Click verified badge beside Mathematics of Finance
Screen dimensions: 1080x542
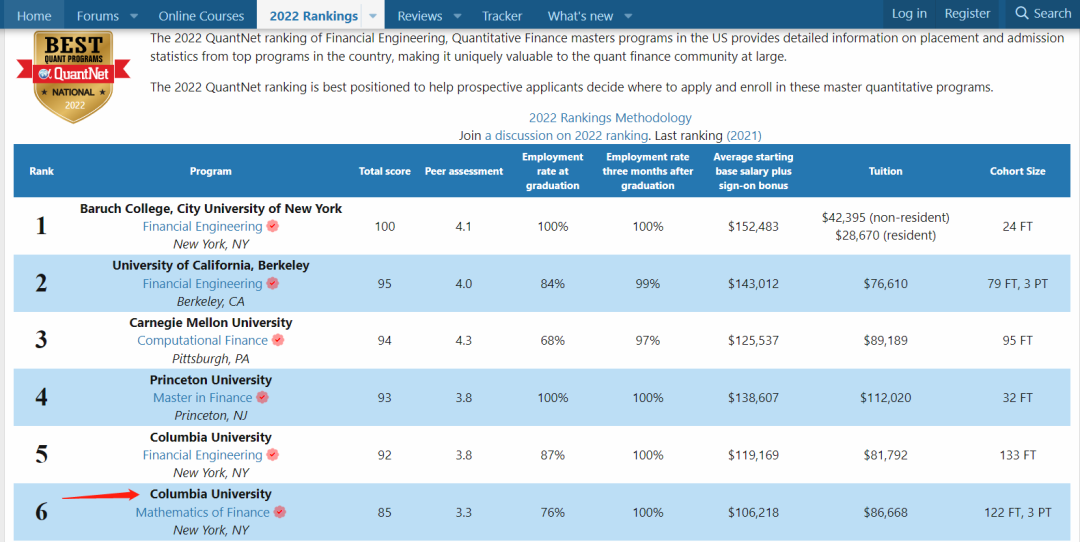(280, 512)
